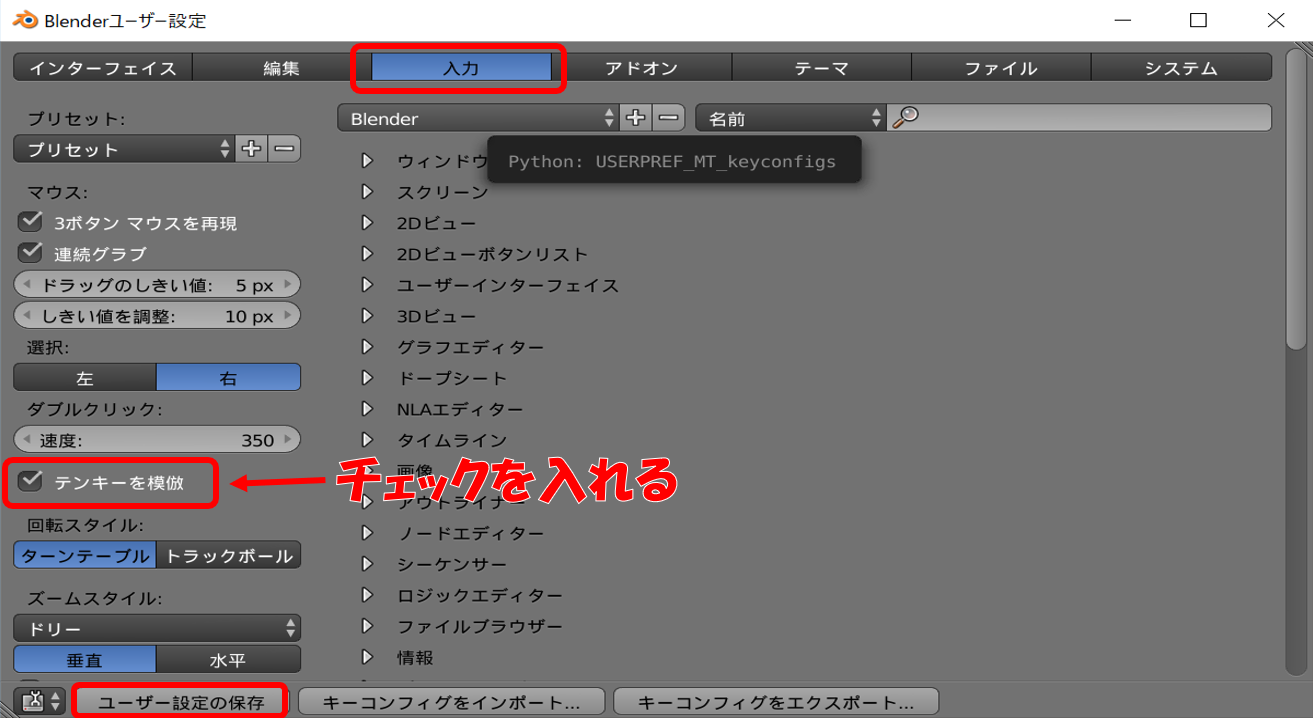Screen dimensions: 1313x718
Task: Disable 連続グラブ checkbox
Action: [31, 253]
